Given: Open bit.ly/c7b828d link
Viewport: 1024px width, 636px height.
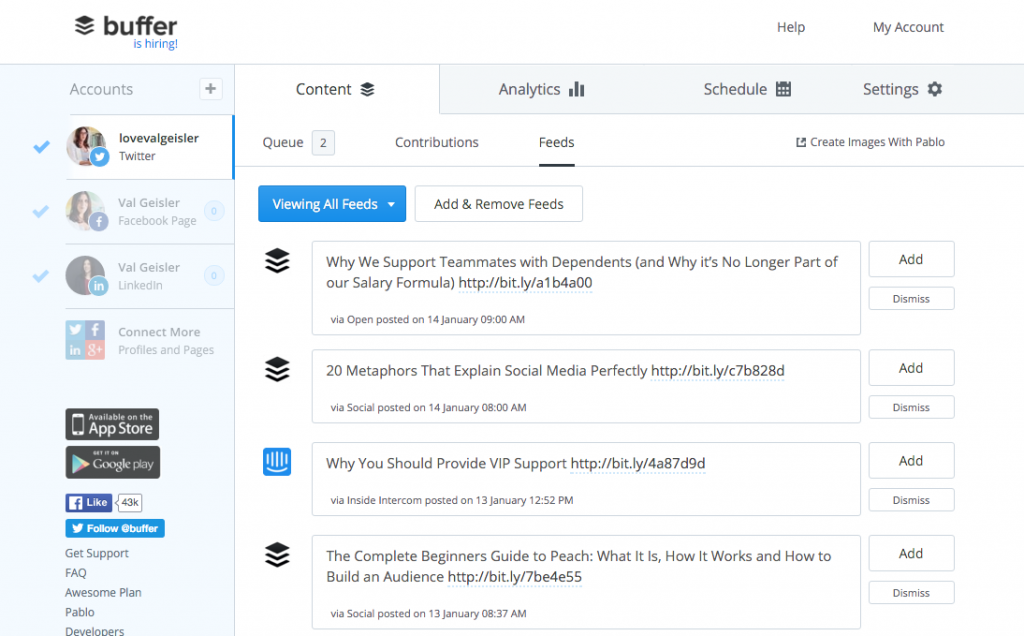Looking at the screenshot, I should [718, 371].
